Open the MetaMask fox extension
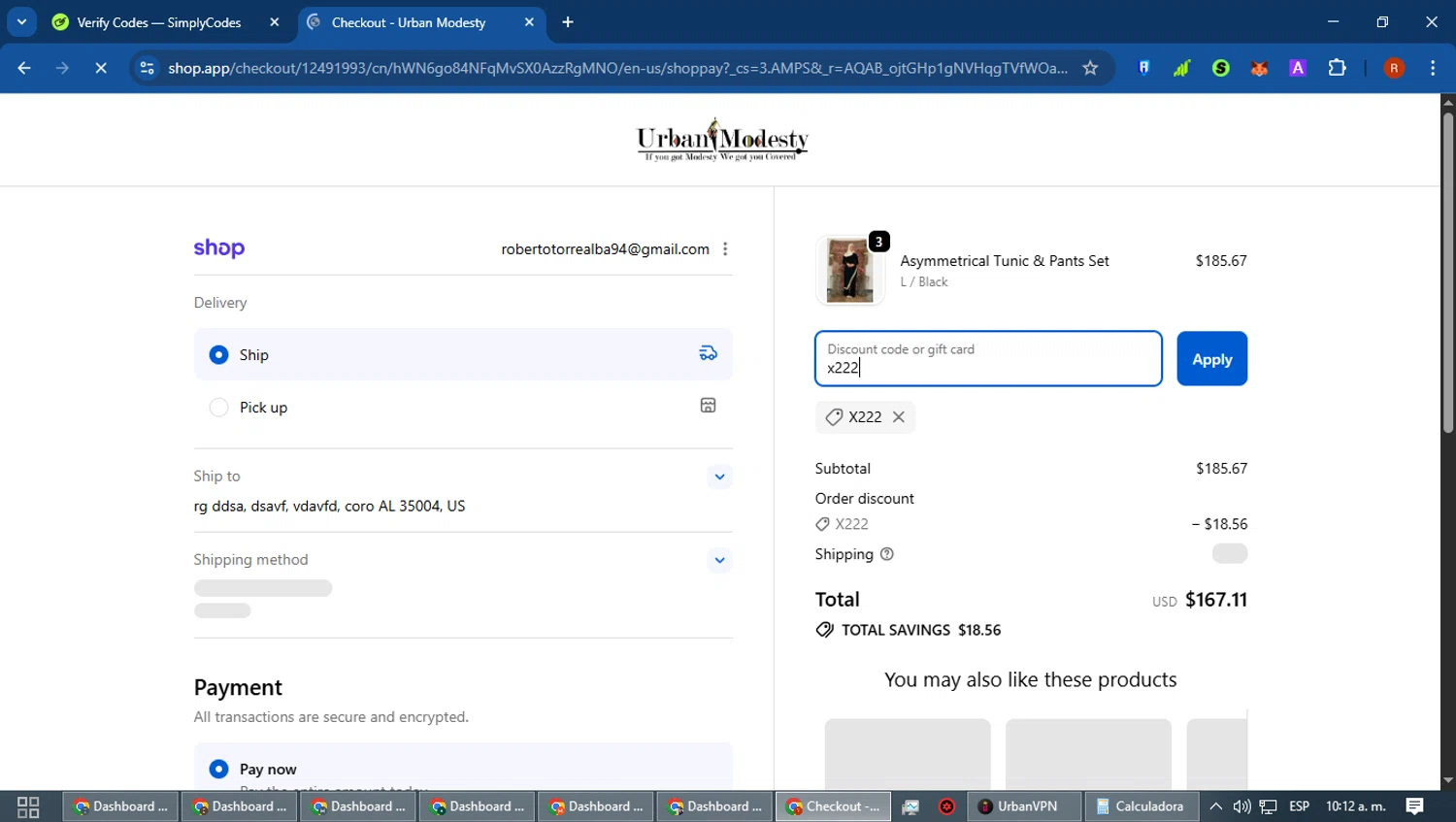 pos(1259,68)
